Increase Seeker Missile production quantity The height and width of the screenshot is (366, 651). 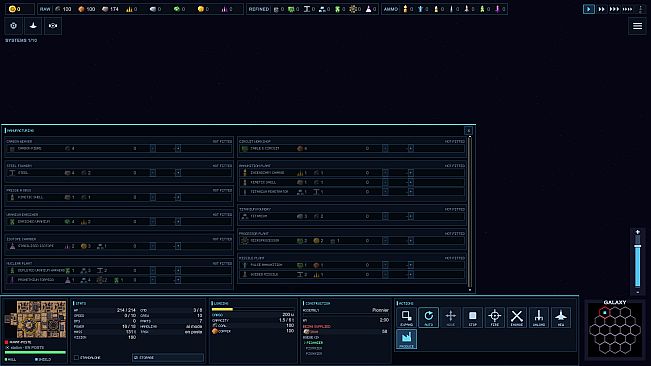point(410,274)
